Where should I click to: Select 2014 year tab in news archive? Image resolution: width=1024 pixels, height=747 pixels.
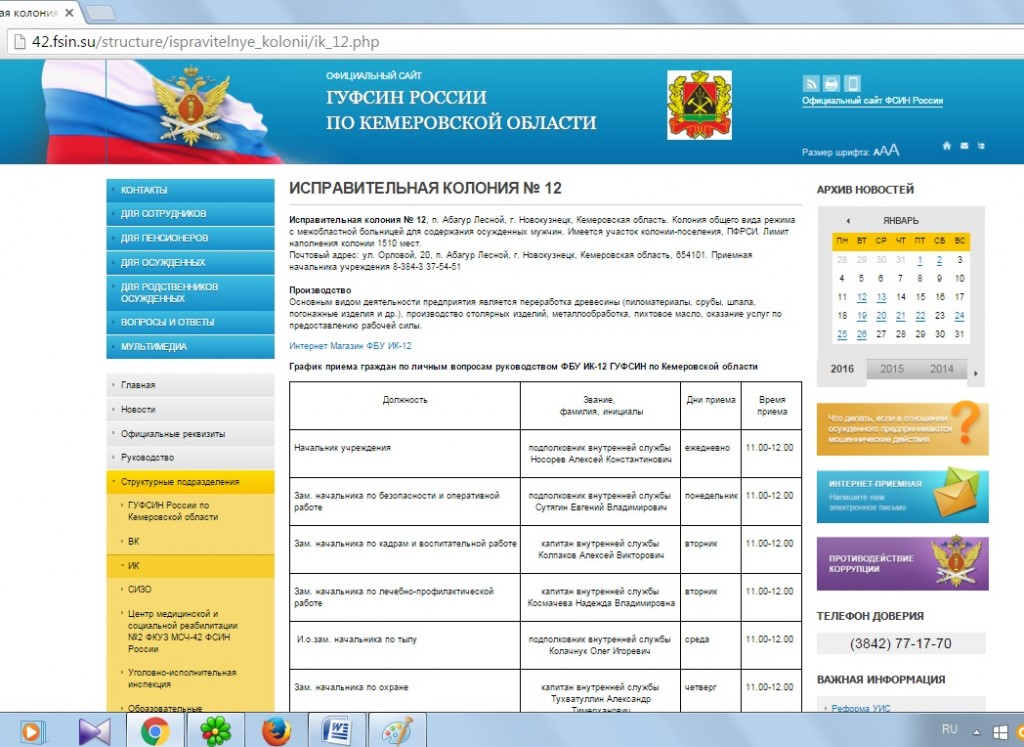point(941,369)
